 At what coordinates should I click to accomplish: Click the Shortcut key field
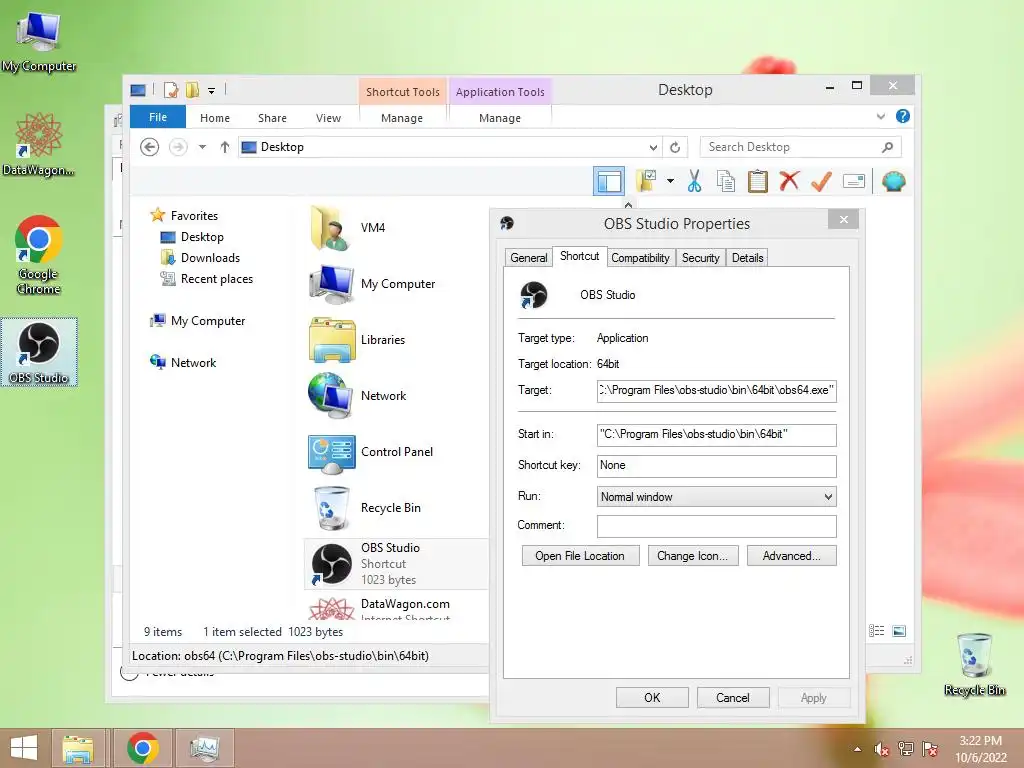[716, 466]
